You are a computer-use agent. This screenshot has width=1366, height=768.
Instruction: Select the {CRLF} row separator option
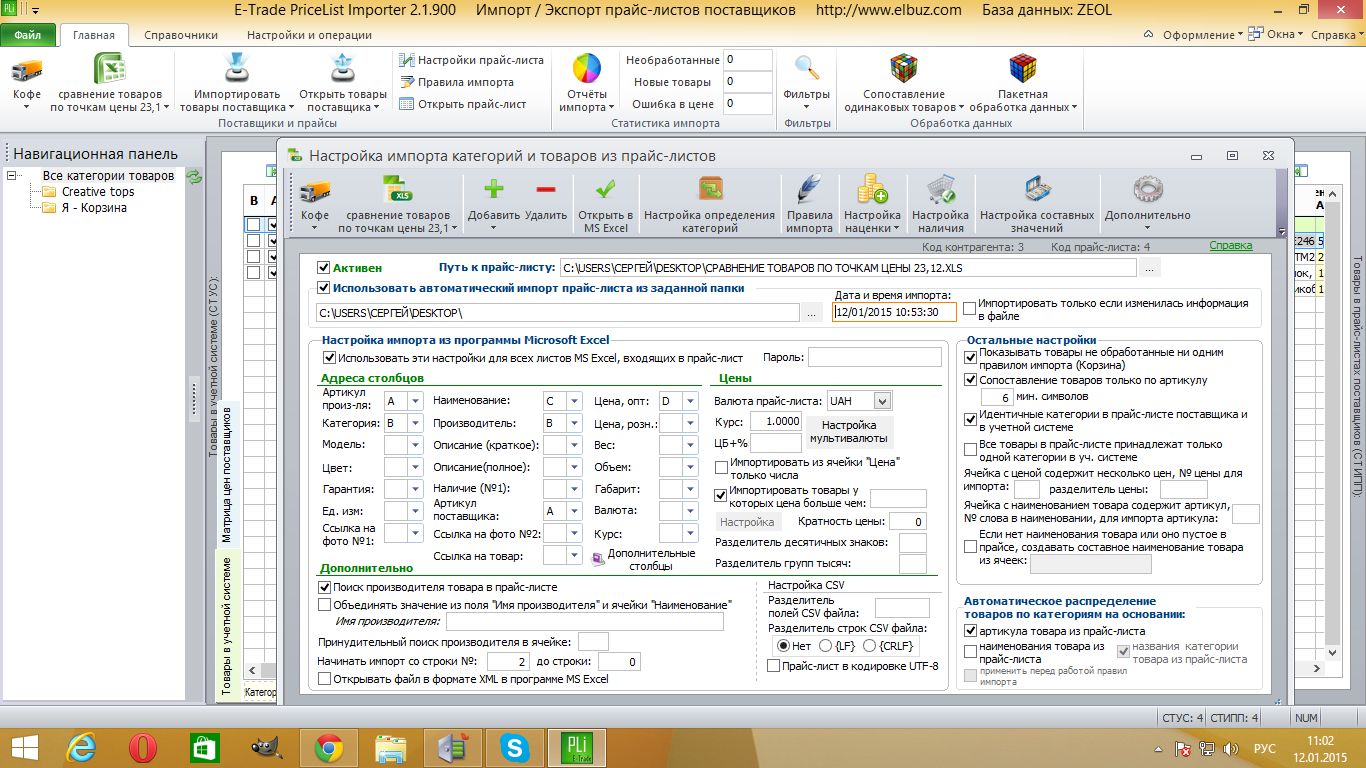(870, 646)
